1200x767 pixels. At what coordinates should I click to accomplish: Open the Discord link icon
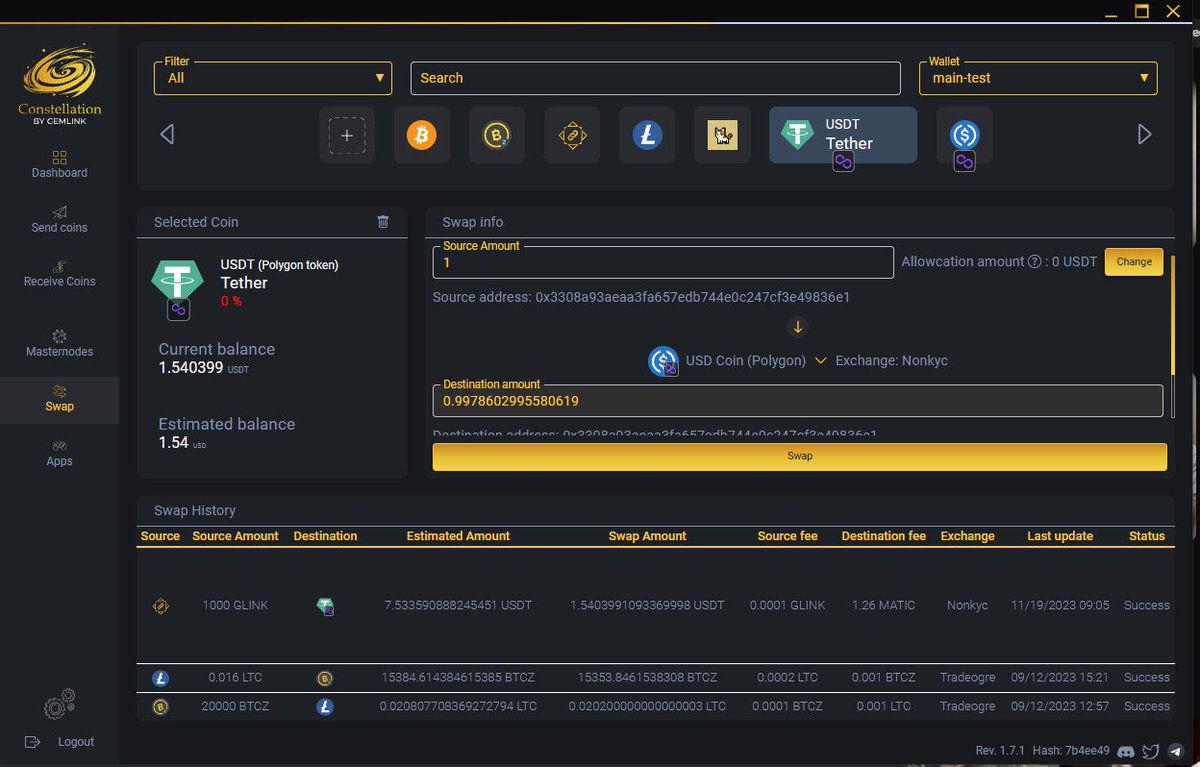tap(1126, 751)
